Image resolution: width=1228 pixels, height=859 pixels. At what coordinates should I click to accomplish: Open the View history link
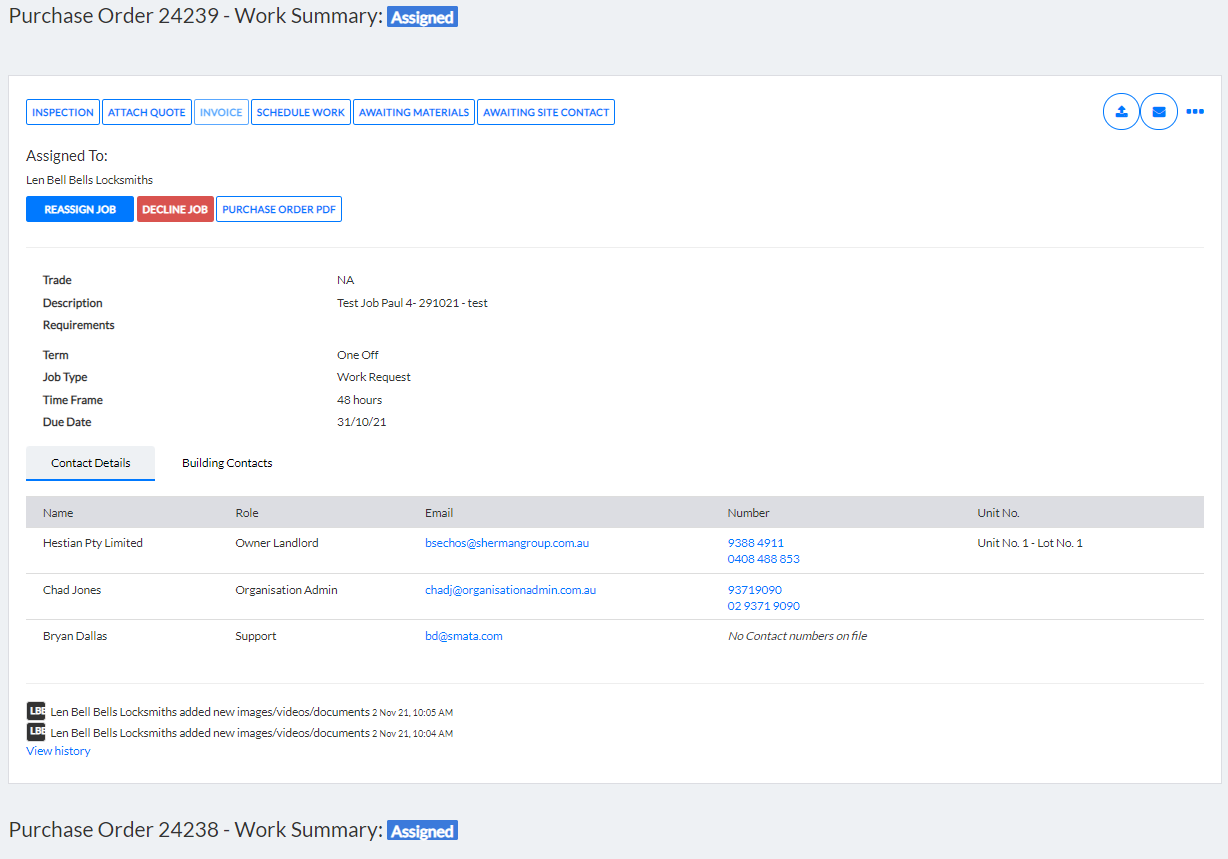point(58,751)
